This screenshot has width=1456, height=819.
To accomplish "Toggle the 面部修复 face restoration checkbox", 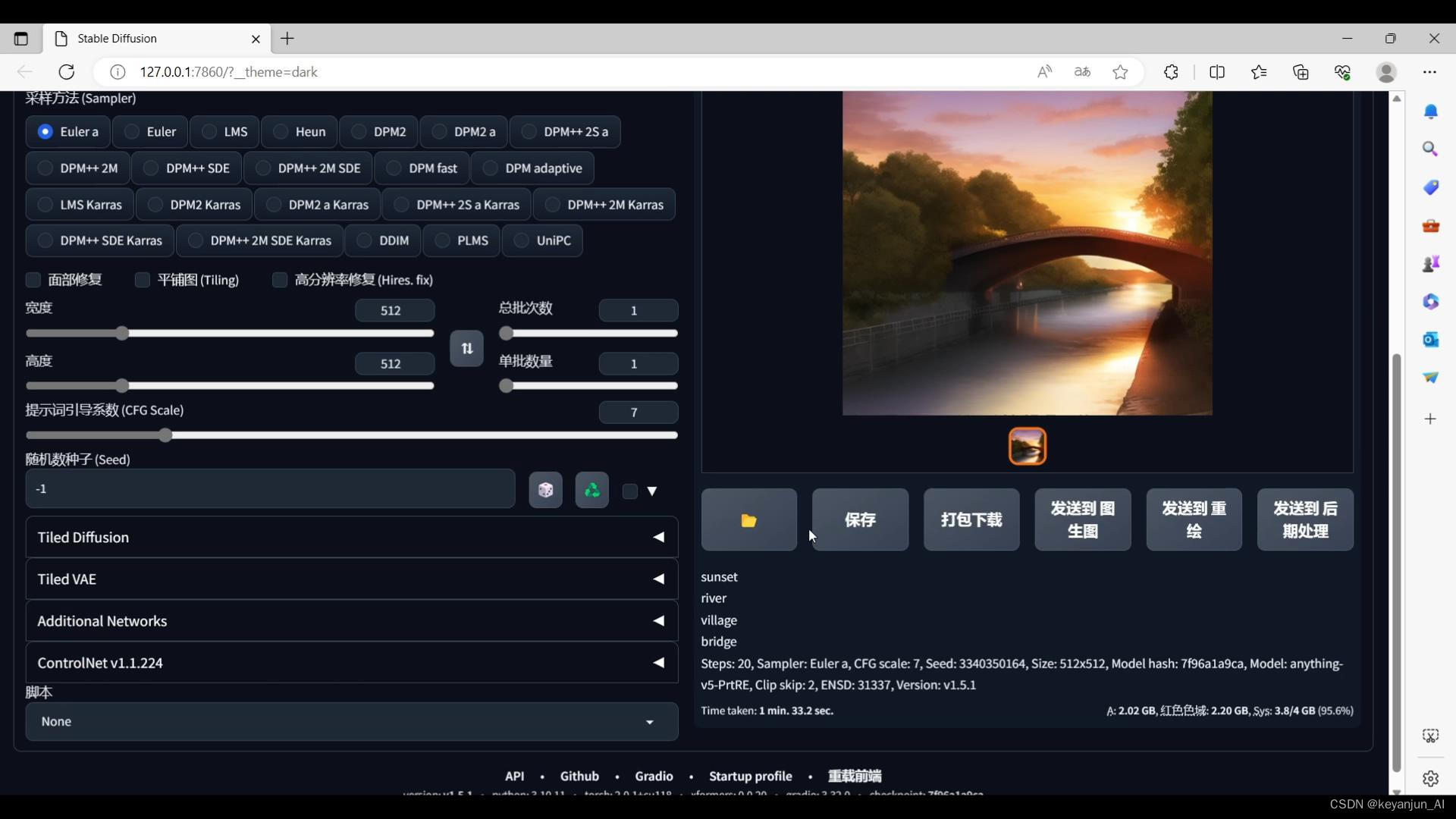I will [x=33, y=280].
